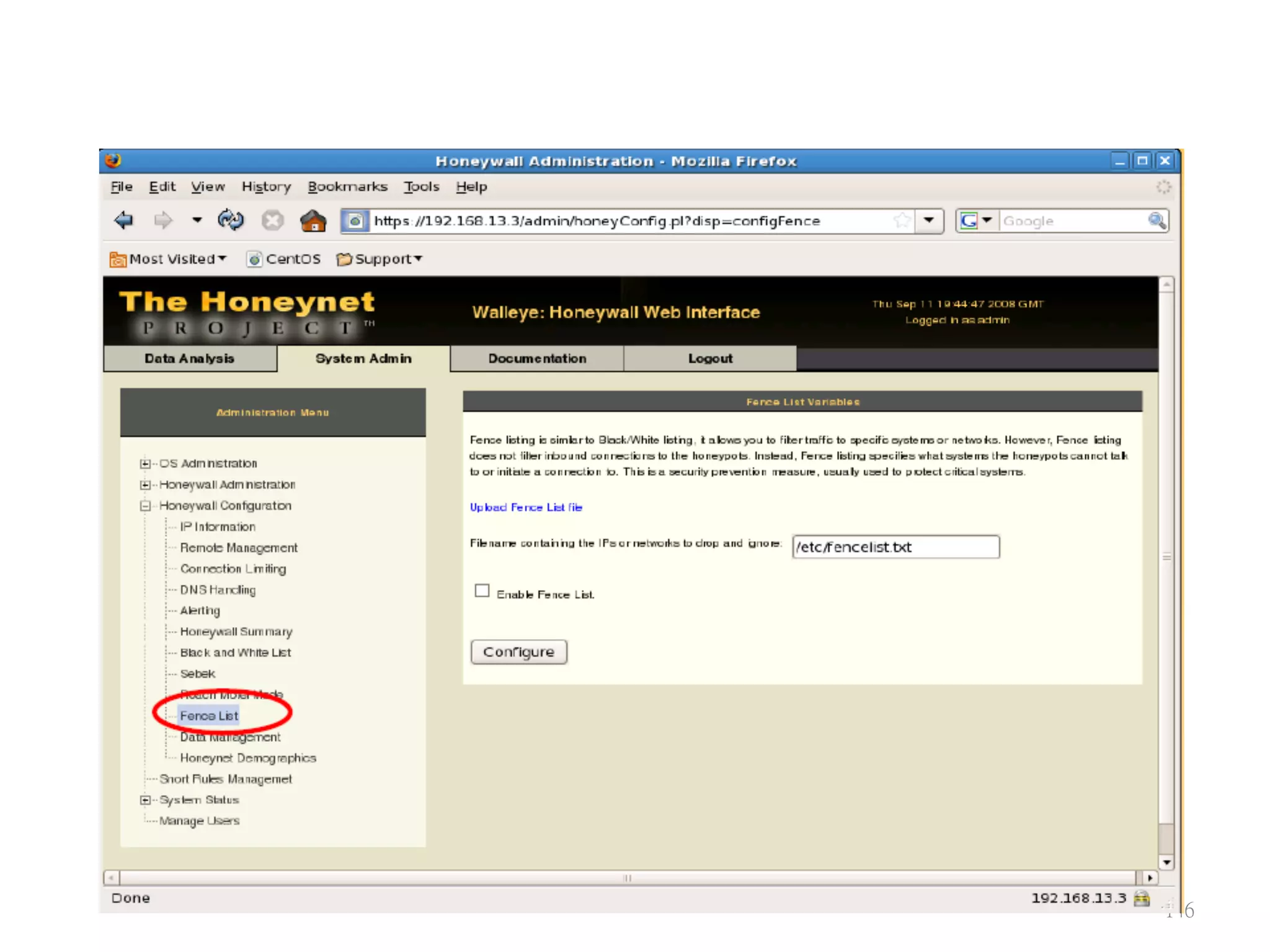The width and height of the screenshot is (1270, 952).
Task: Click the Reload page icon
Action: tap(231, 220)
